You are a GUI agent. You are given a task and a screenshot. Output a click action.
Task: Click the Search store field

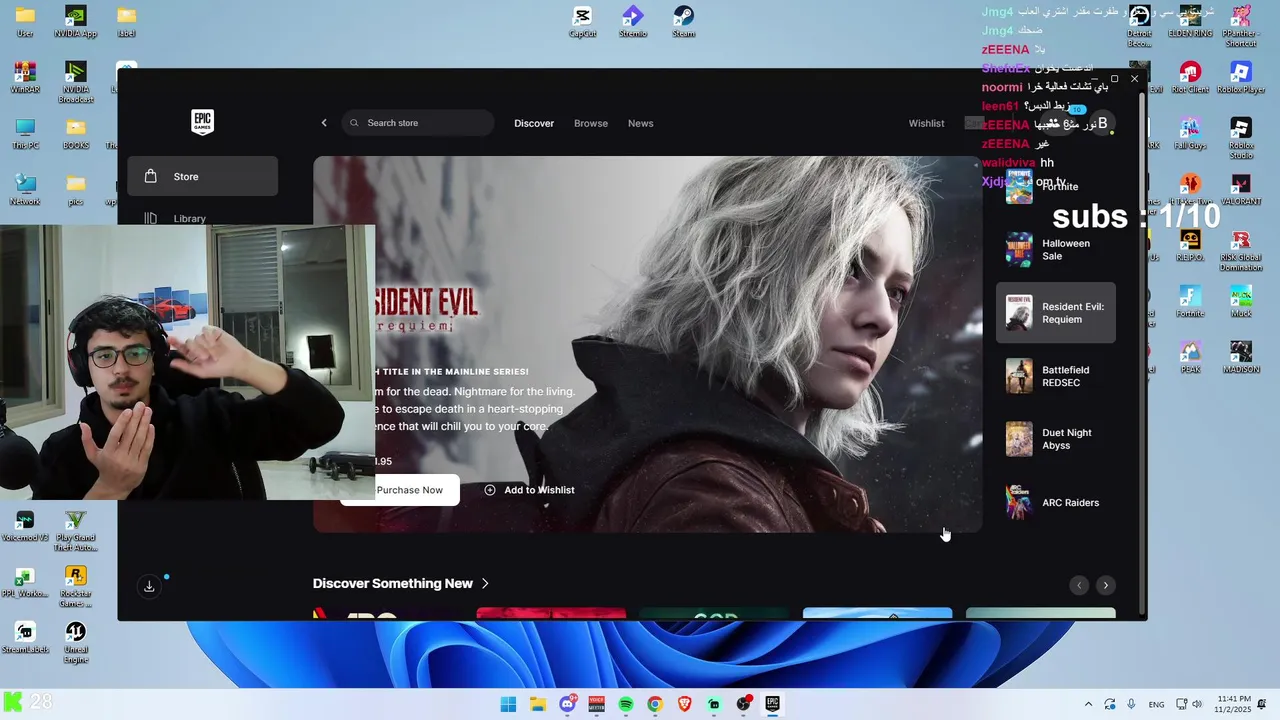click(x=418, y=123)
